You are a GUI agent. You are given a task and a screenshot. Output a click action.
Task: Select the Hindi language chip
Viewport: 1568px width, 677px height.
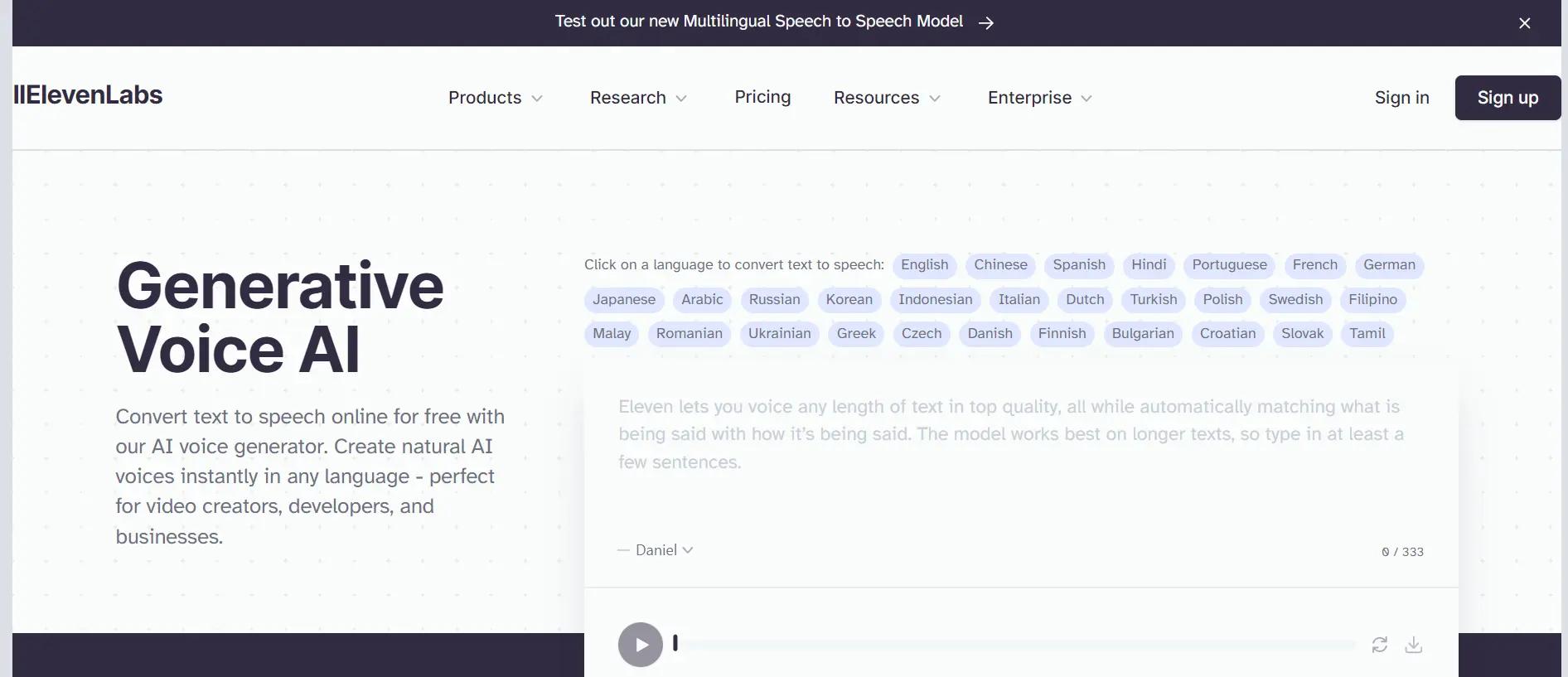click(x=1149, y=265)
